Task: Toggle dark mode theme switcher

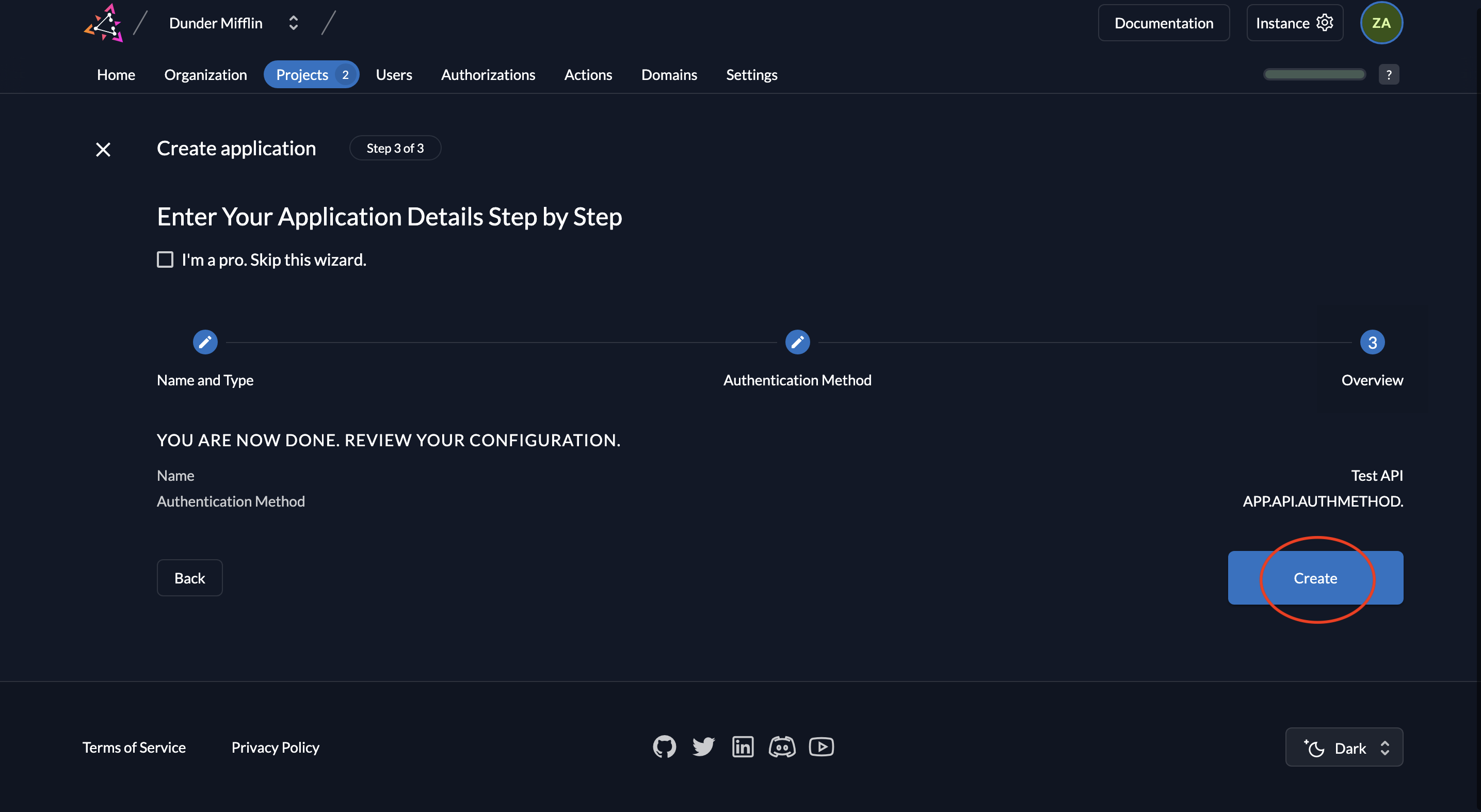Action: (x=1344, y=747)
